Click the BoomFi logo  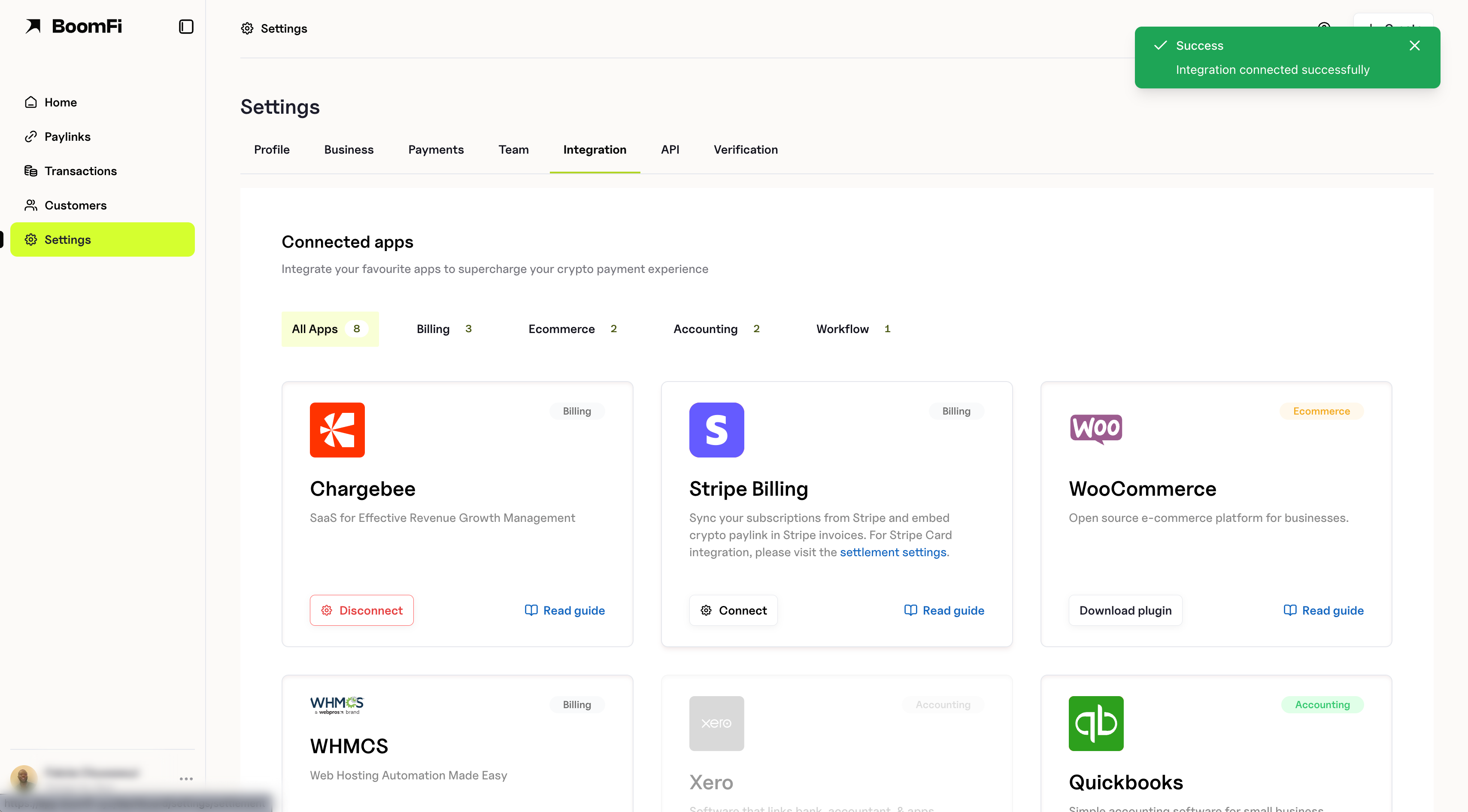(73, 26)
